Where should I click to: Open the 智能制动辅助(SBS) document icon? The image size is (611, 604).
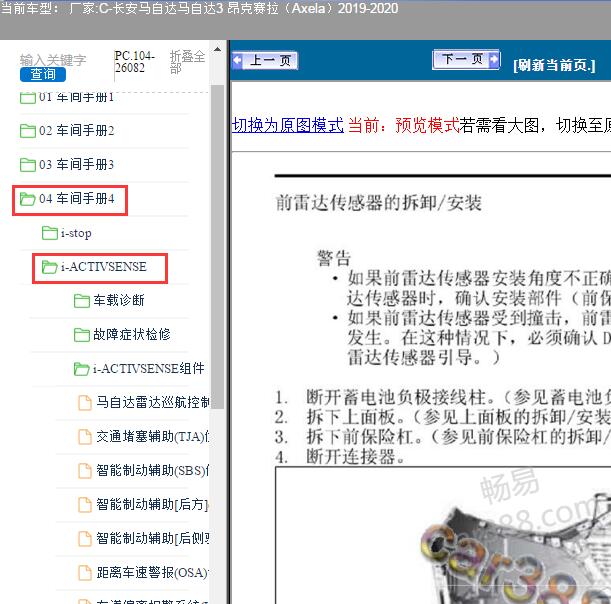coord(85,471)
